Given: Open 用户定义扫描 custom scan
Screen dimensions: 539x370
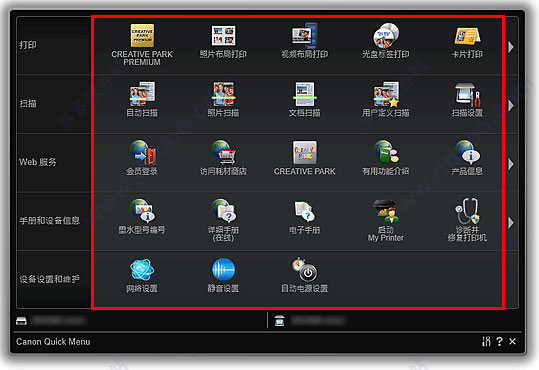Looking at the screenshot, I should [386, 94].
